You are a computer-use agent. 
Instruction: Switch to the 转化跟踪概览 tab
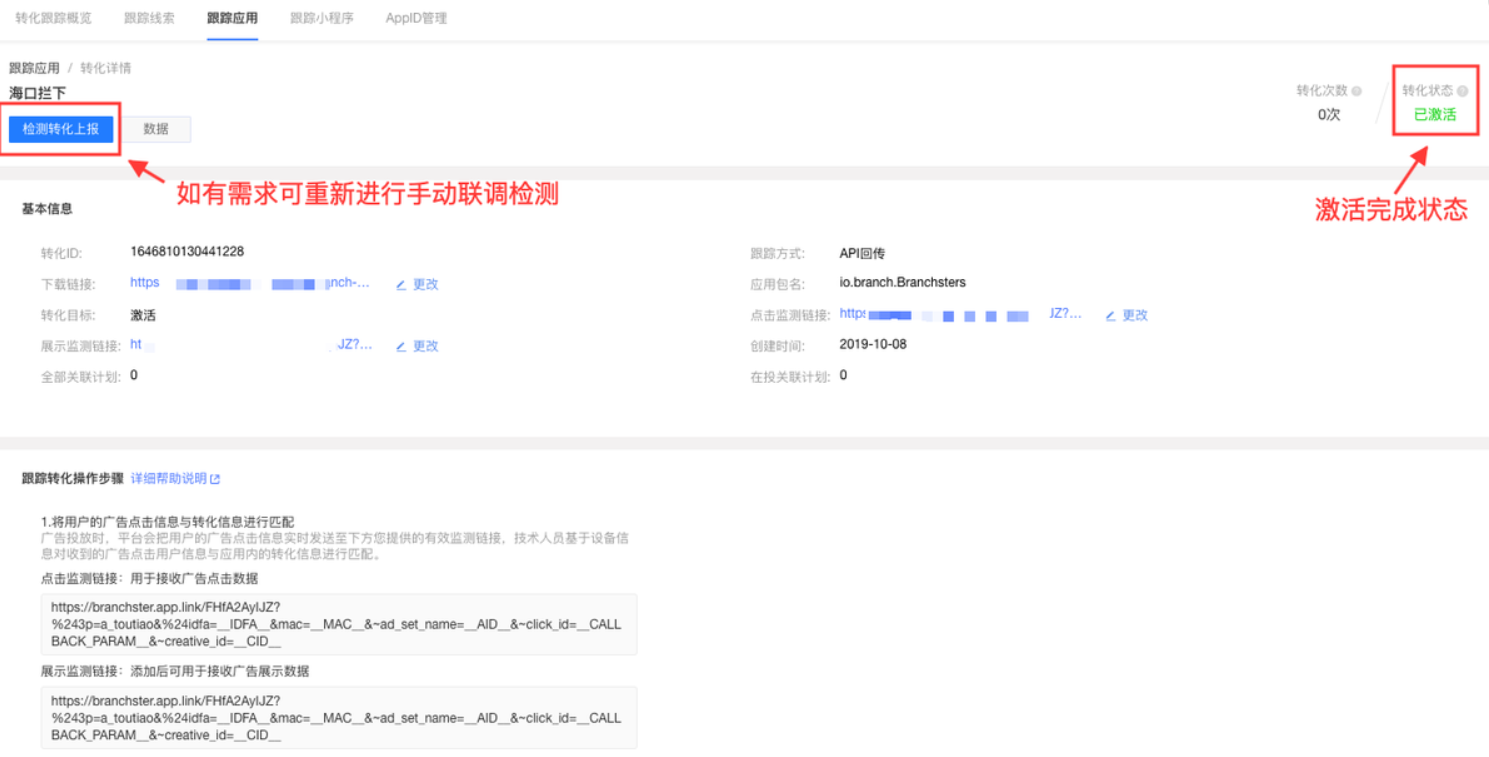coord(53,18)
